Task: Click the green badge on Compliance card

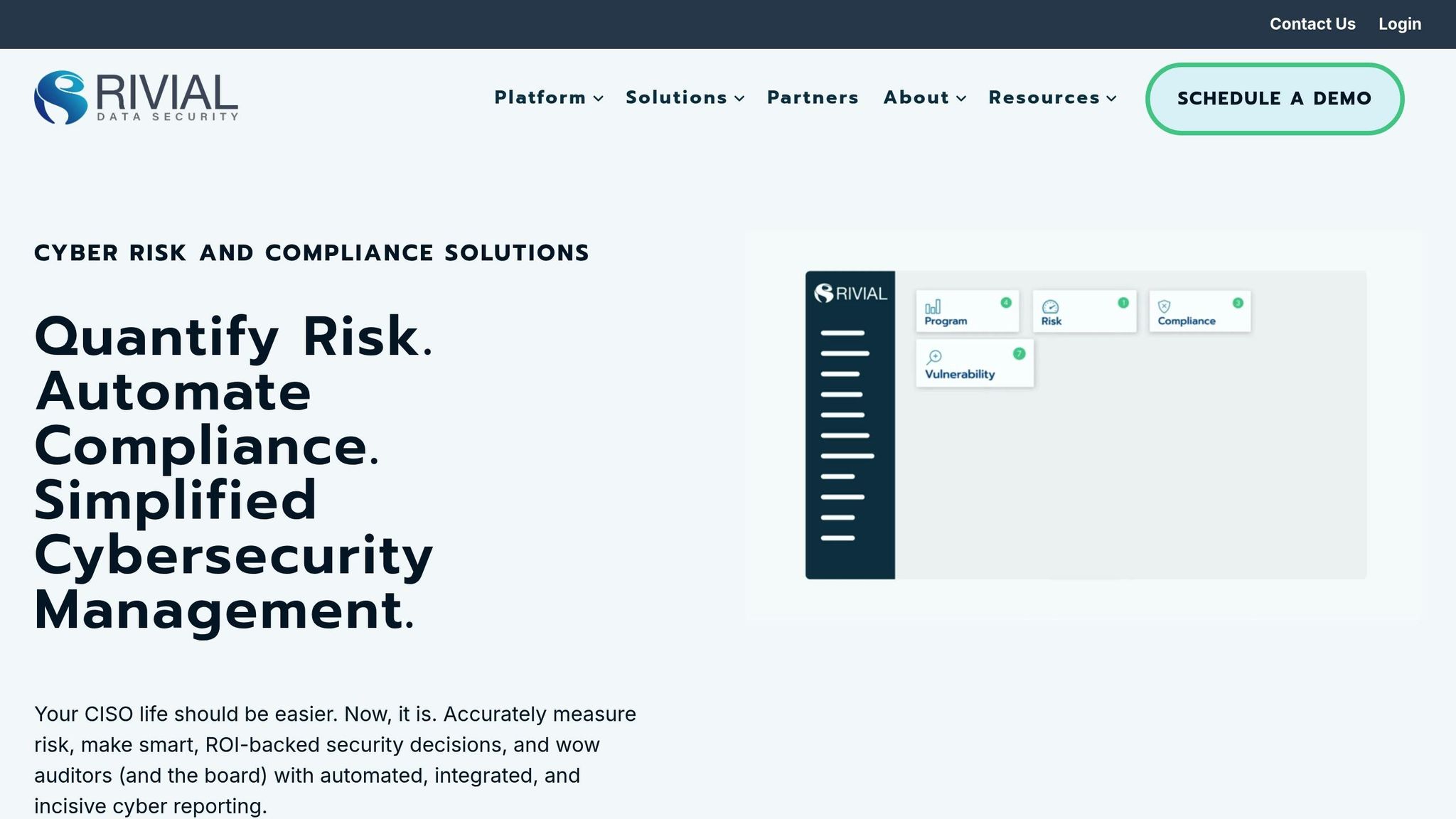Action: pyautogui.click(x=1238, y=303)
